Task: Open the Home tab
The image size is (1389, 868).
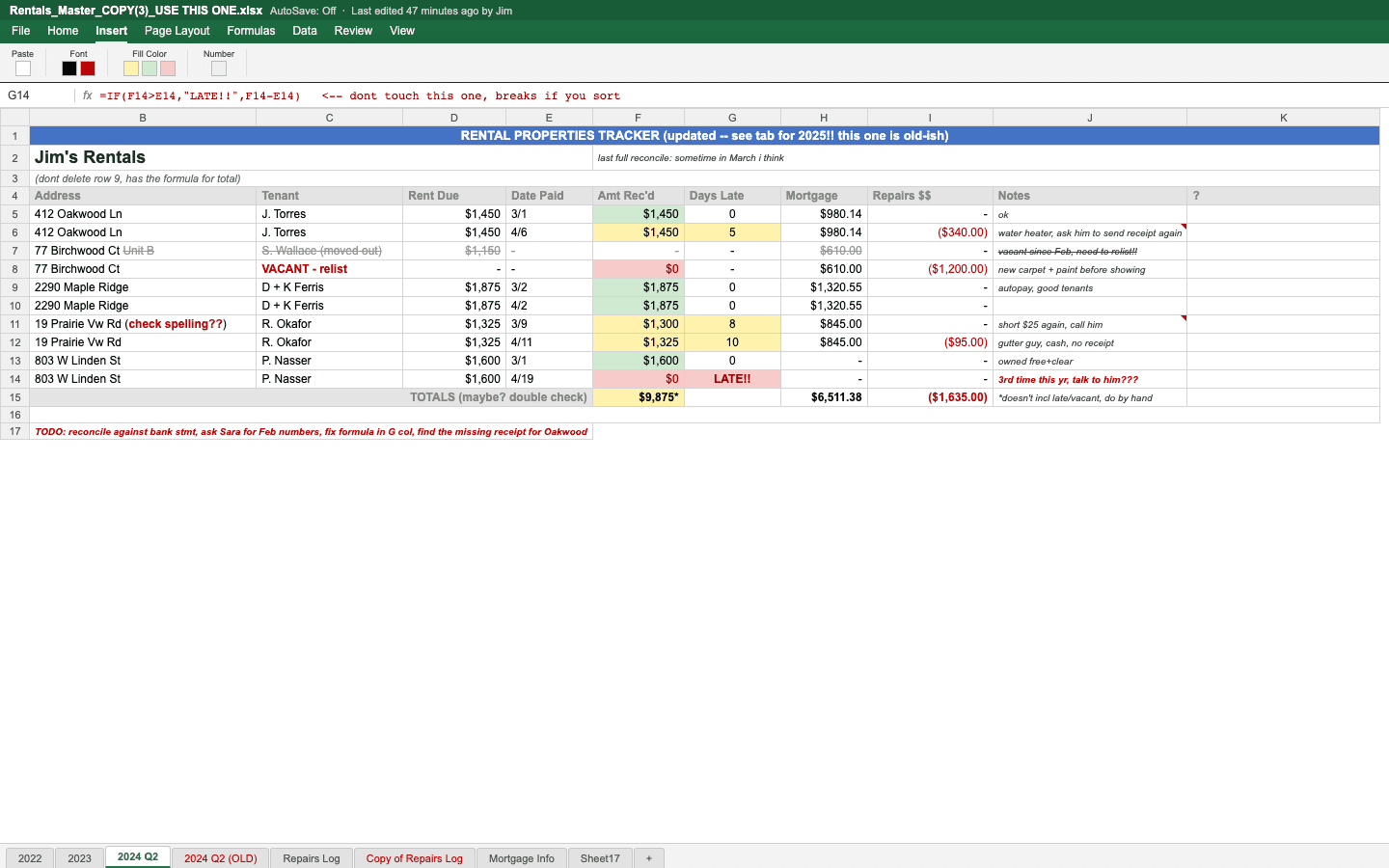Action: pyautogui.click(x=63, y=31)
